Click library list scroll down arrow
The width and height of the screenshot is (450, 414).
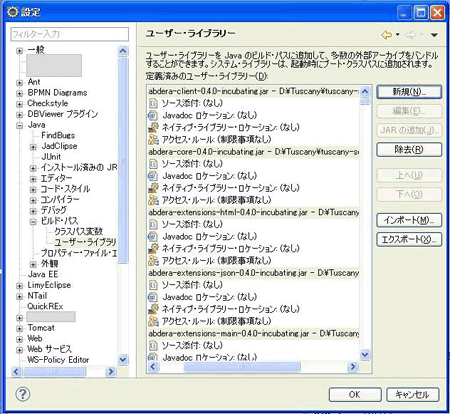[x=365, y=355]
